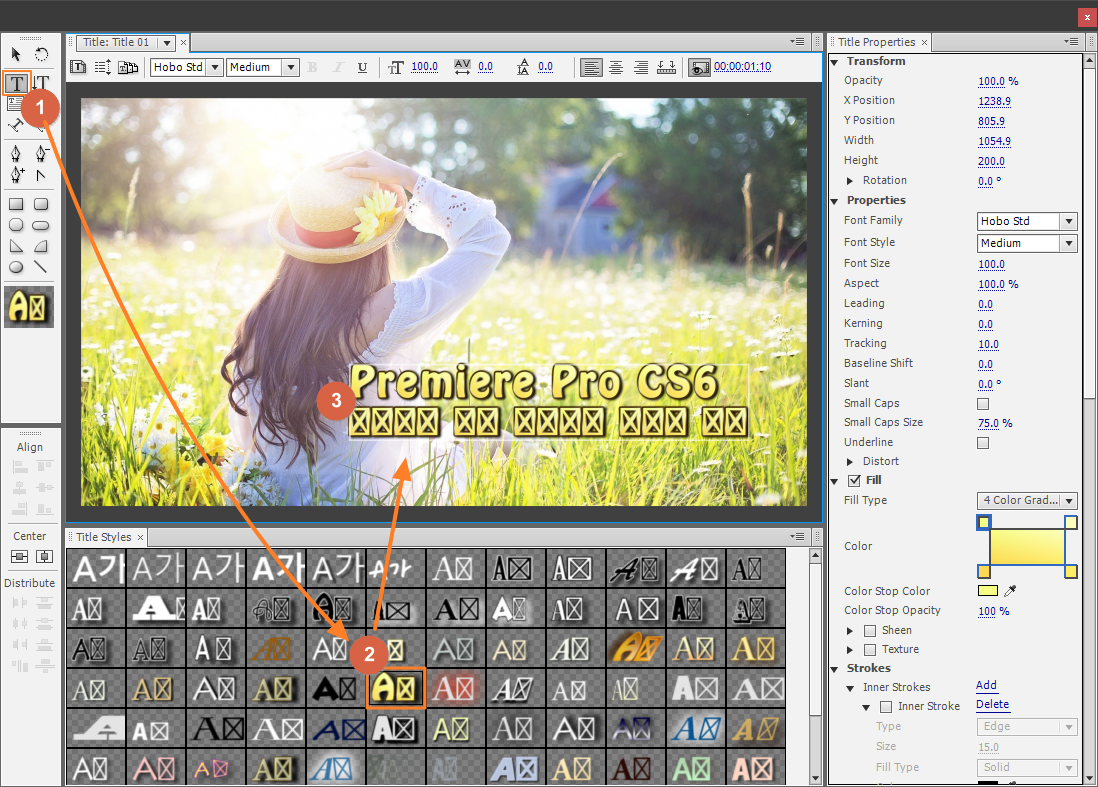
Task: Select the Selection arrow tool
Action: [16, 54]
